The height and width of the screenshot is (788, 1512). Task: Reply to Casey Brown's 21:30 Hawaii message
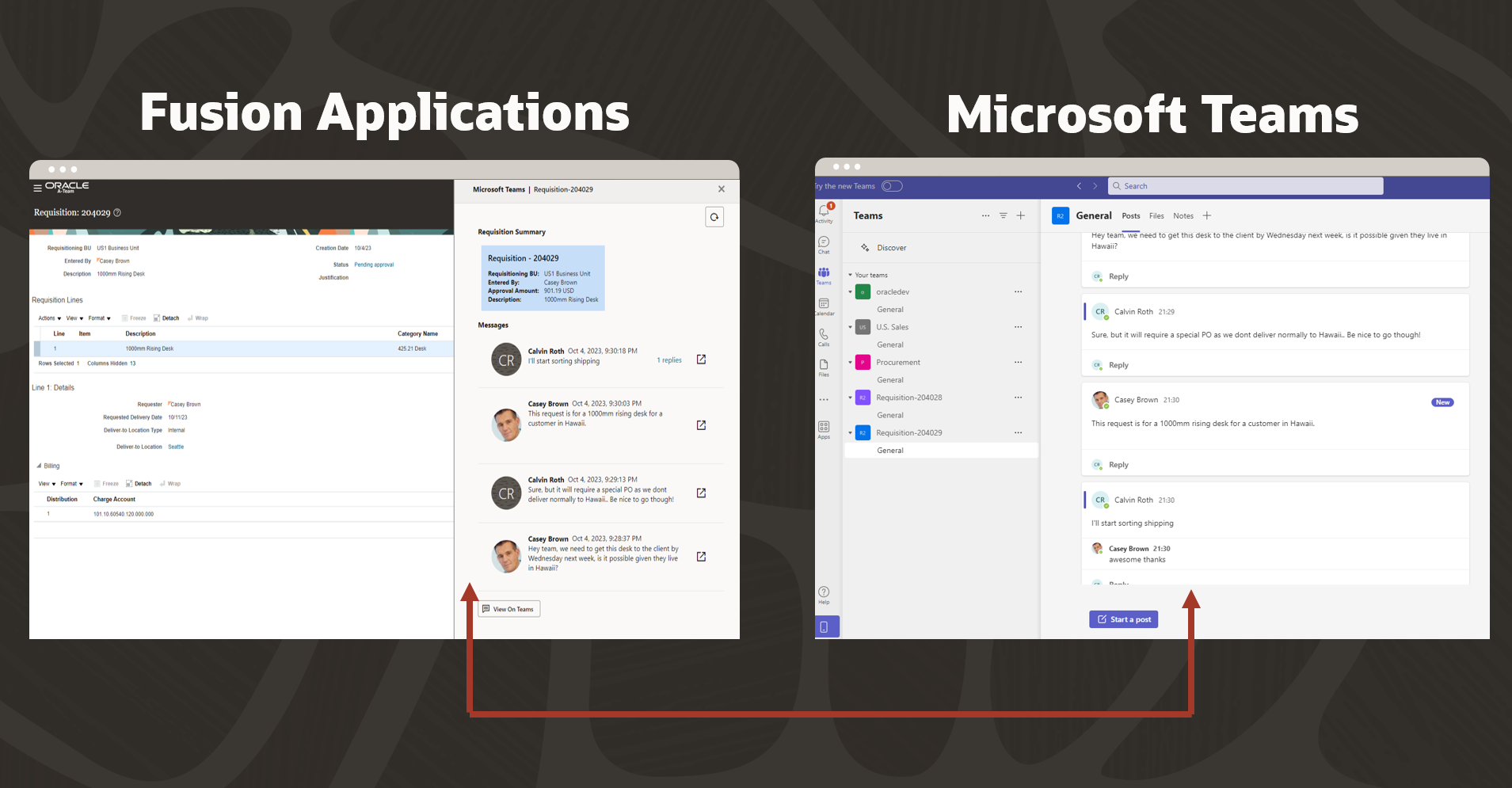click(1118, 465)
